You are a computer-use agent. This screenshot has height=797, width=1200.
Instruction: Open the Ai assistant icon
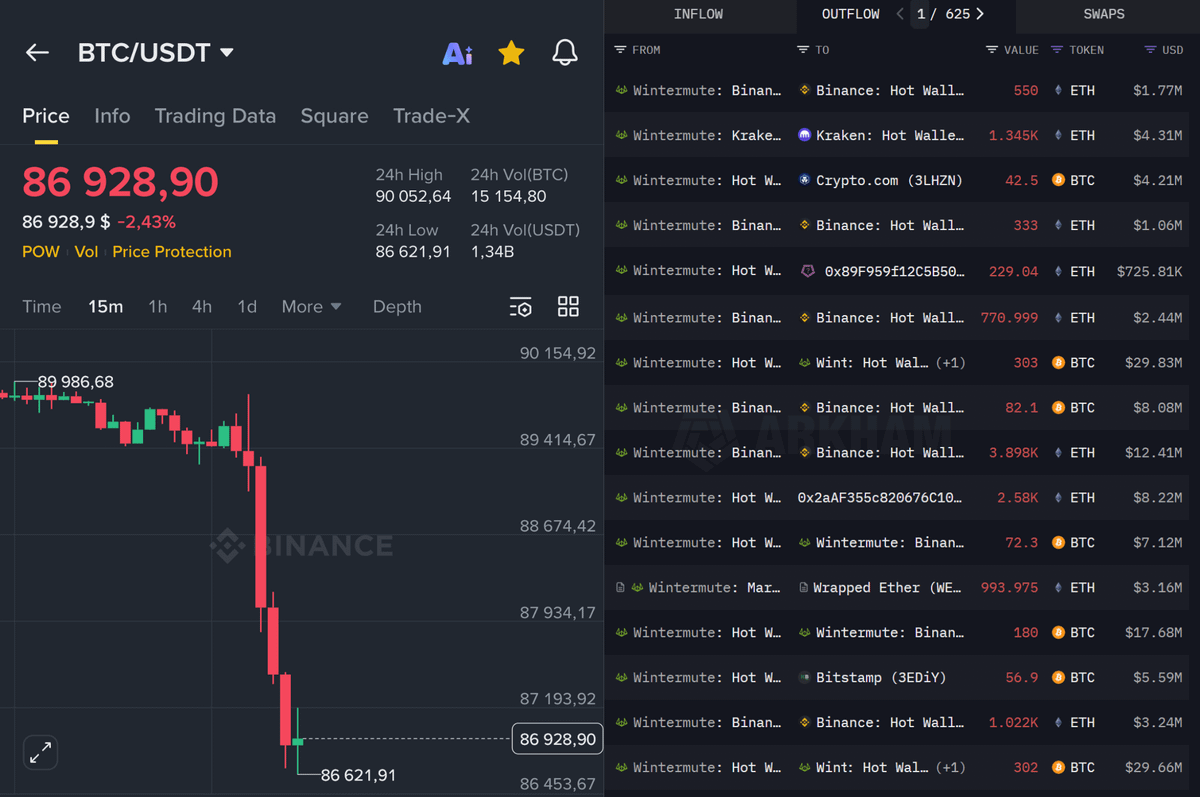click(457, 54)
